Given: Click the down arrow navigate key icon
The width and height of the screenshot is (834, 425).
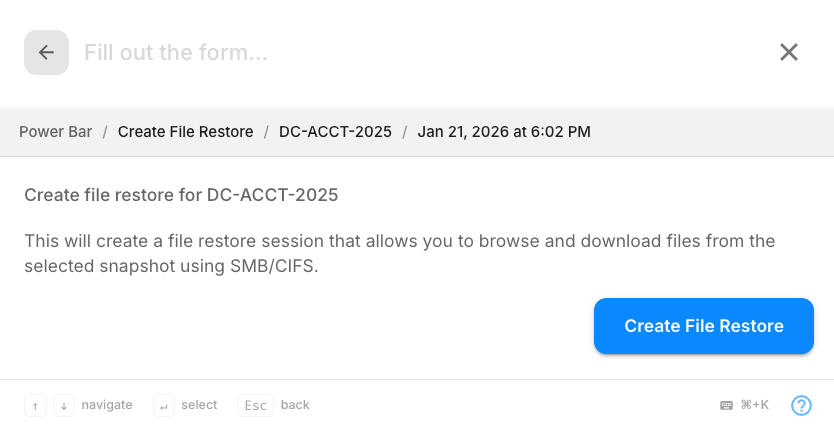Looking at the screenshot, I should point(63,405).
